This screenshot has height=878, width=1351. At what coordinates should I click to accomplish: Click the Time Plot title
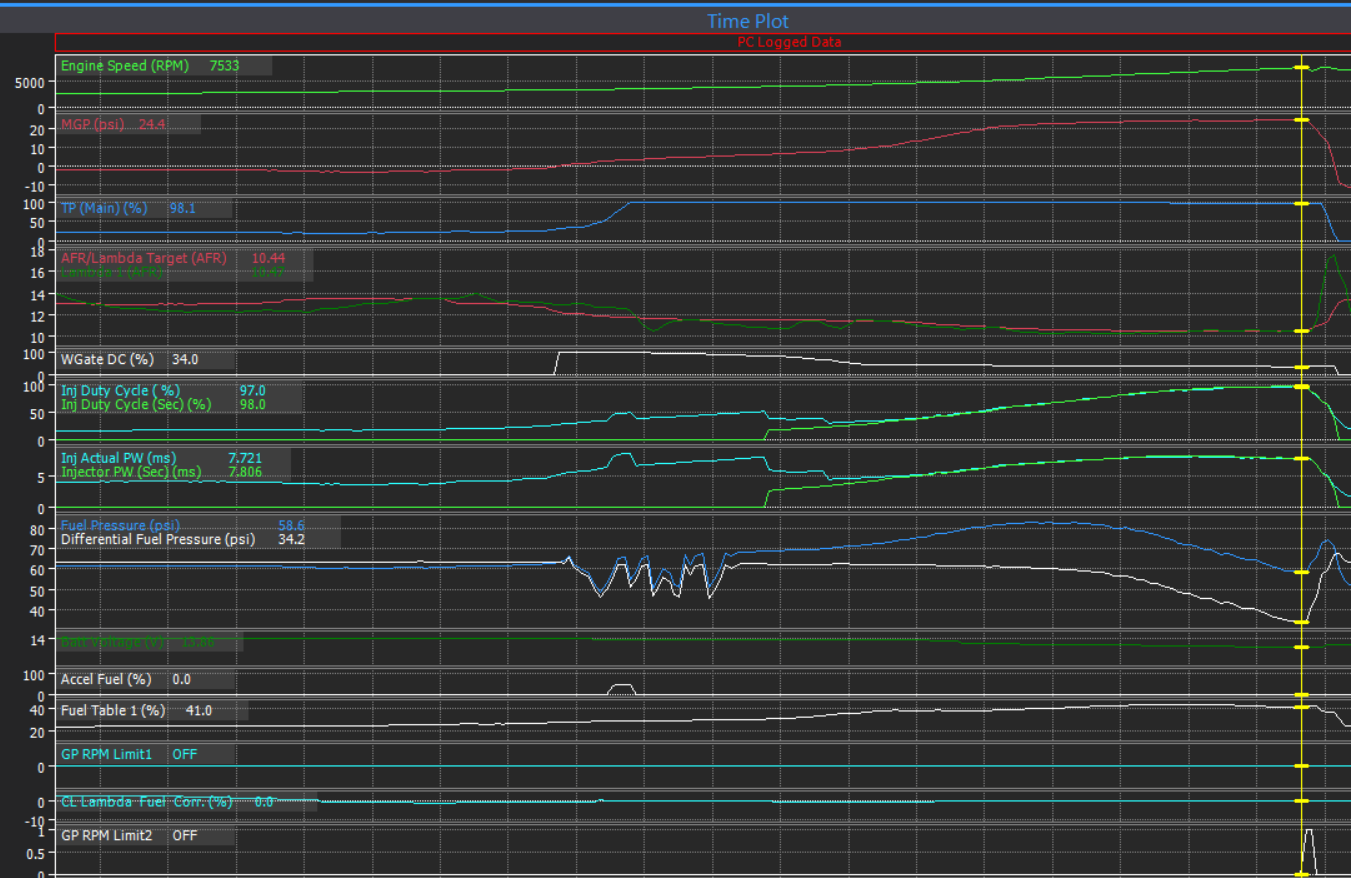point(748,21)
